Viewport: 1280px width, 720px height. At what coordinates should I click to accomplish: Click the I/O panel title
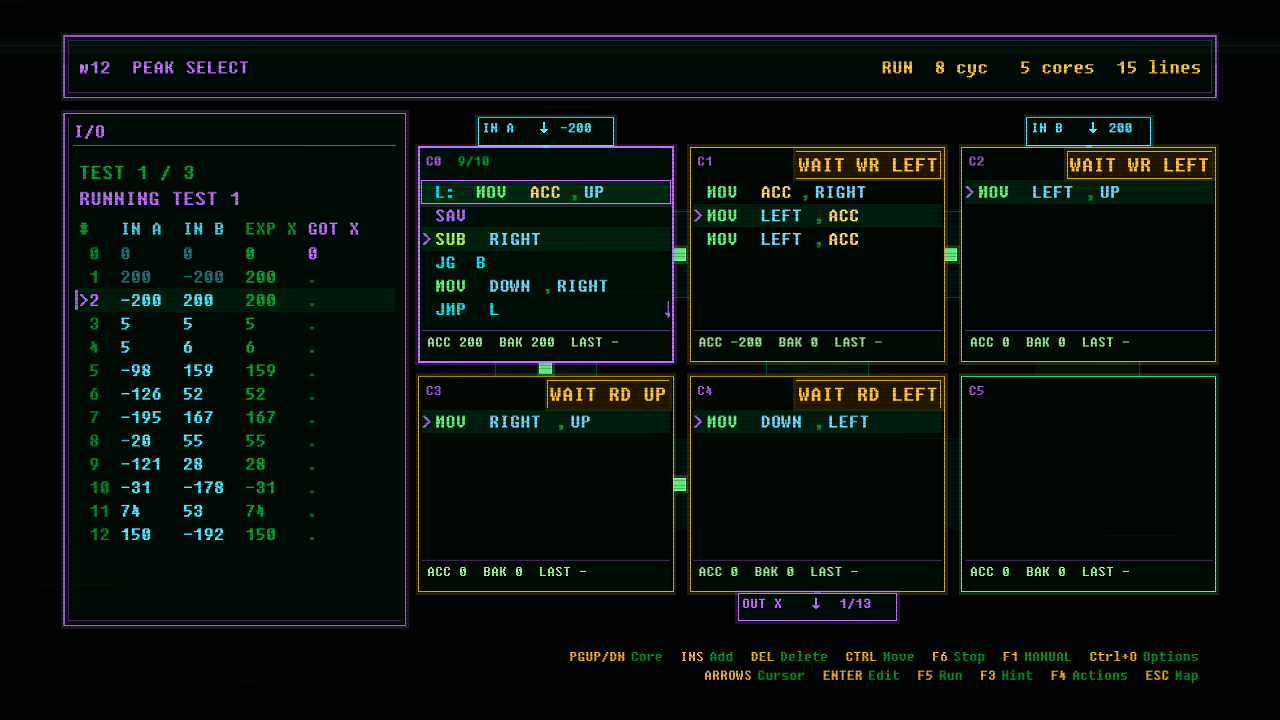[x=90, y=132]
